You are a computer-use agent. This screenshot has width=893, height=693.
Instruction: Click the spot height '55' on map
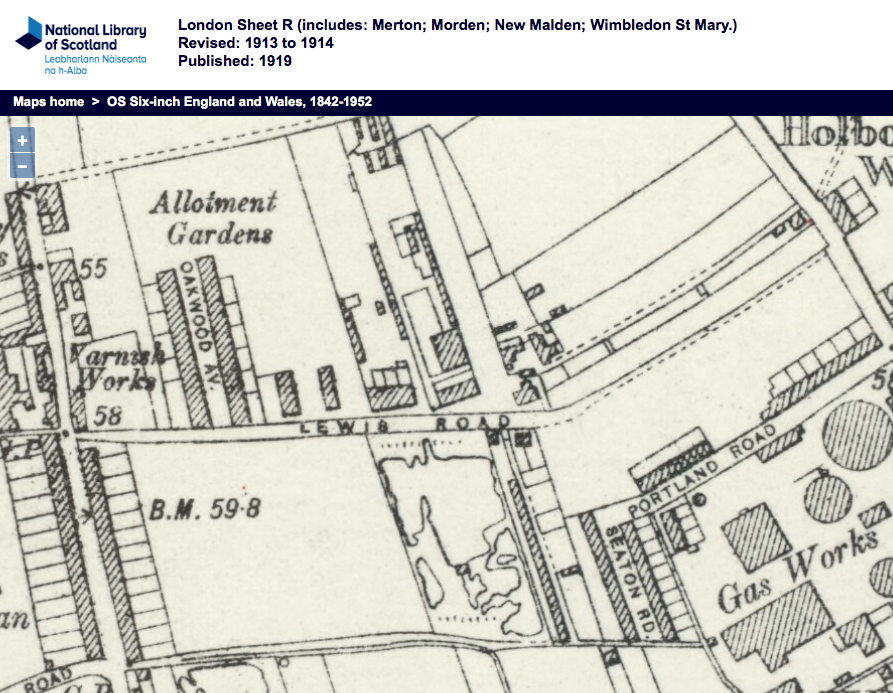(93, 268)
